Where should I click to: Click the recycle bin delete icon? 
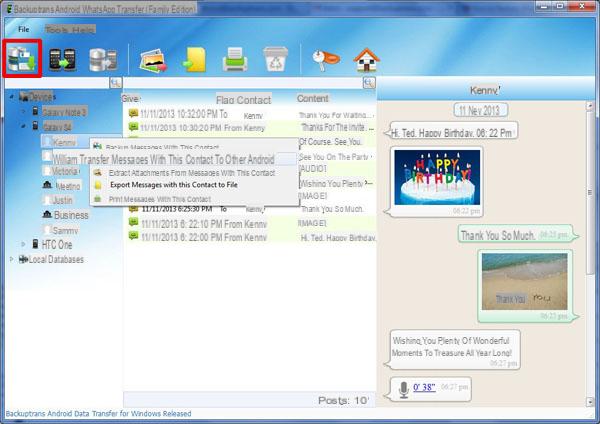(276, 59)
